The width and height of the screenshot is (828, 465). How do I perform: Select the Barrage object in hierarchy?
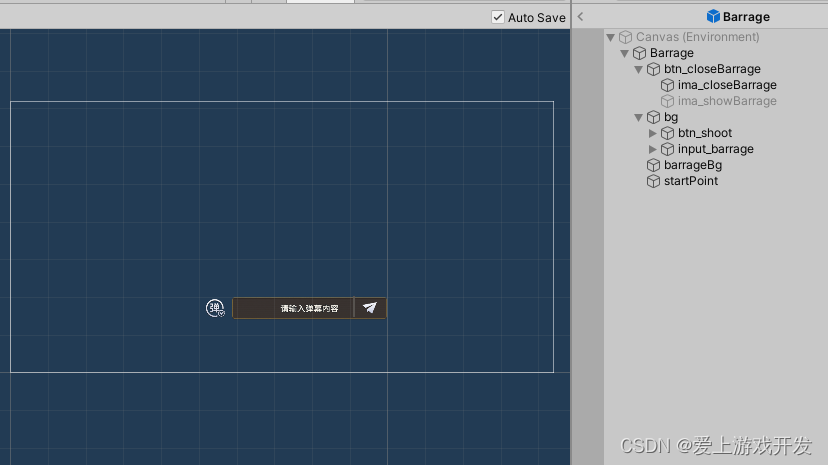click(x=671, y=53)
